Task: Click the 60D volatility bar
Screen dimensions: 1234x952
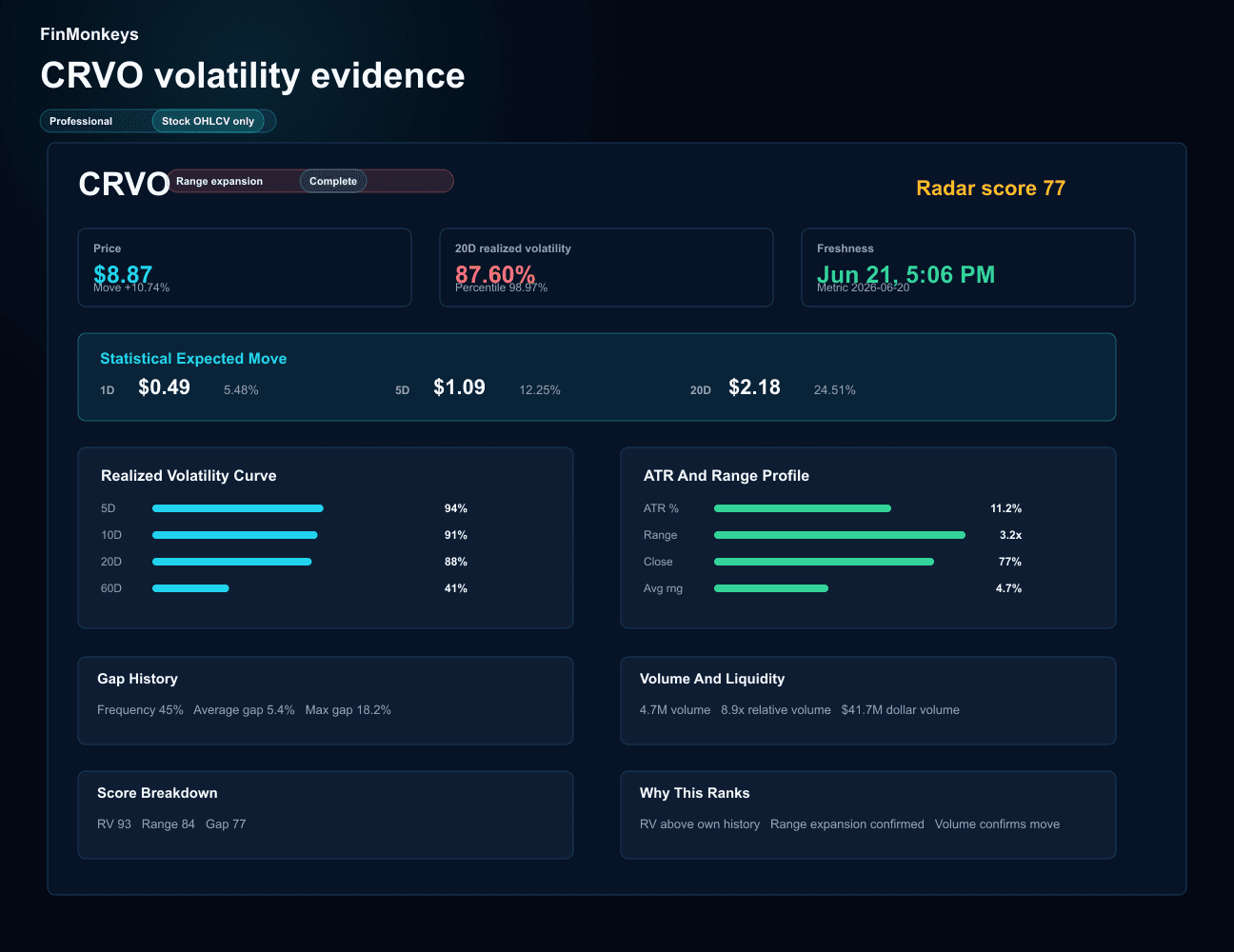Action: [x=190, y=588]
